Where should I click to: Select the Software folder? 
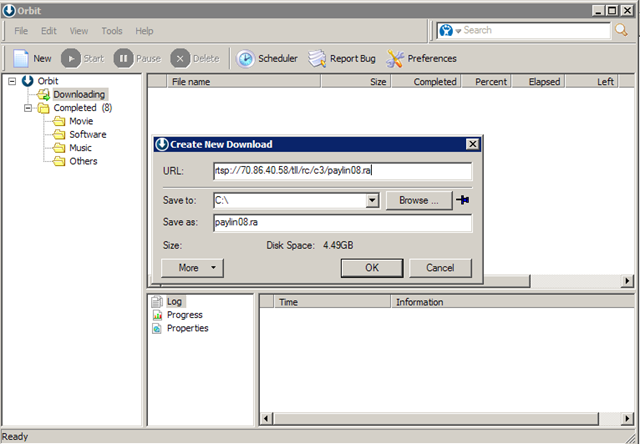pos(88,135)
